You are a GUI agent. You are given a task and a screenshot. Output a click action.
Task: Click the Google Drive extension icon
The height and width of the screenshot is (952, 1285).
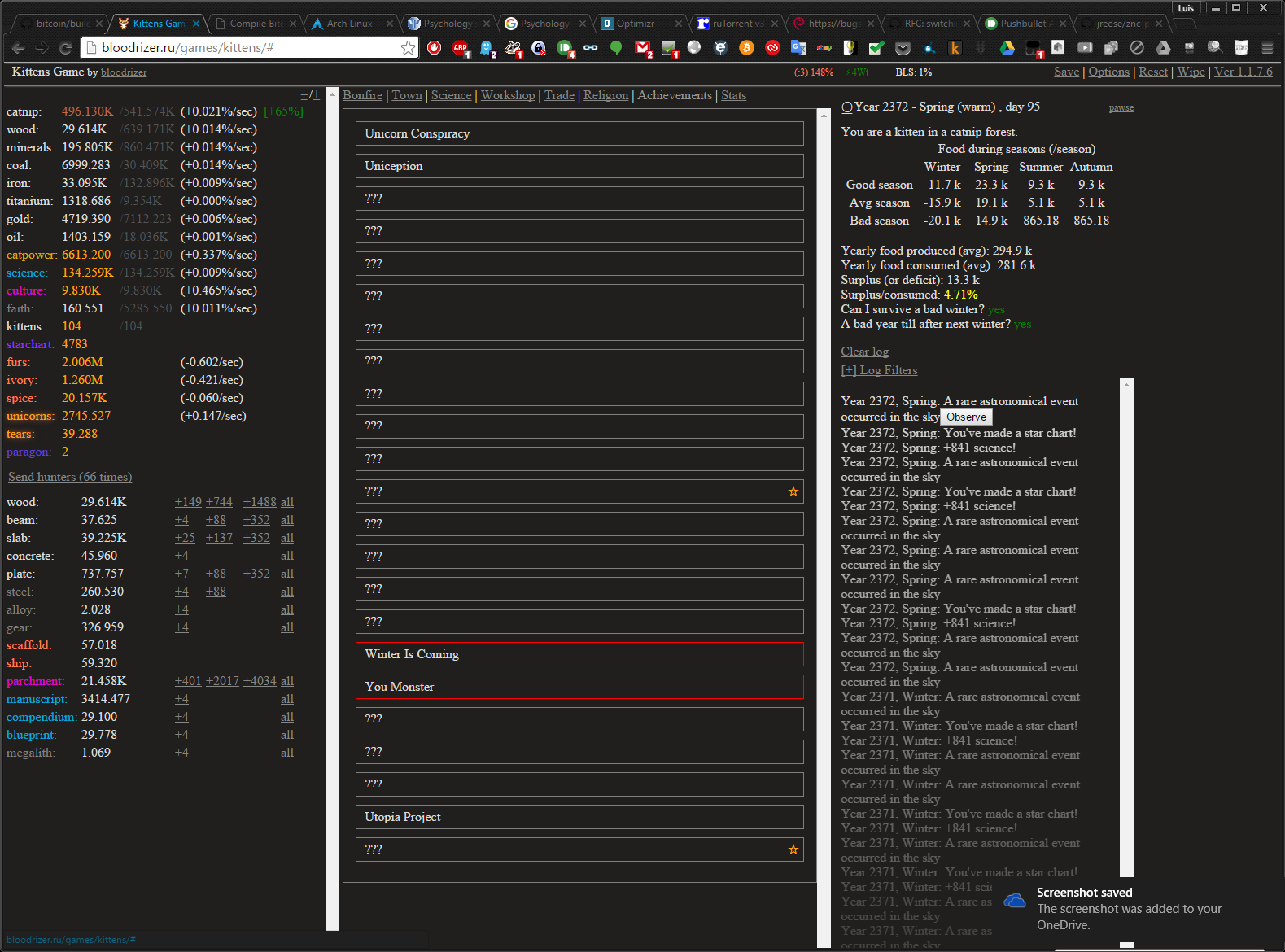[x=1007, y=48]
